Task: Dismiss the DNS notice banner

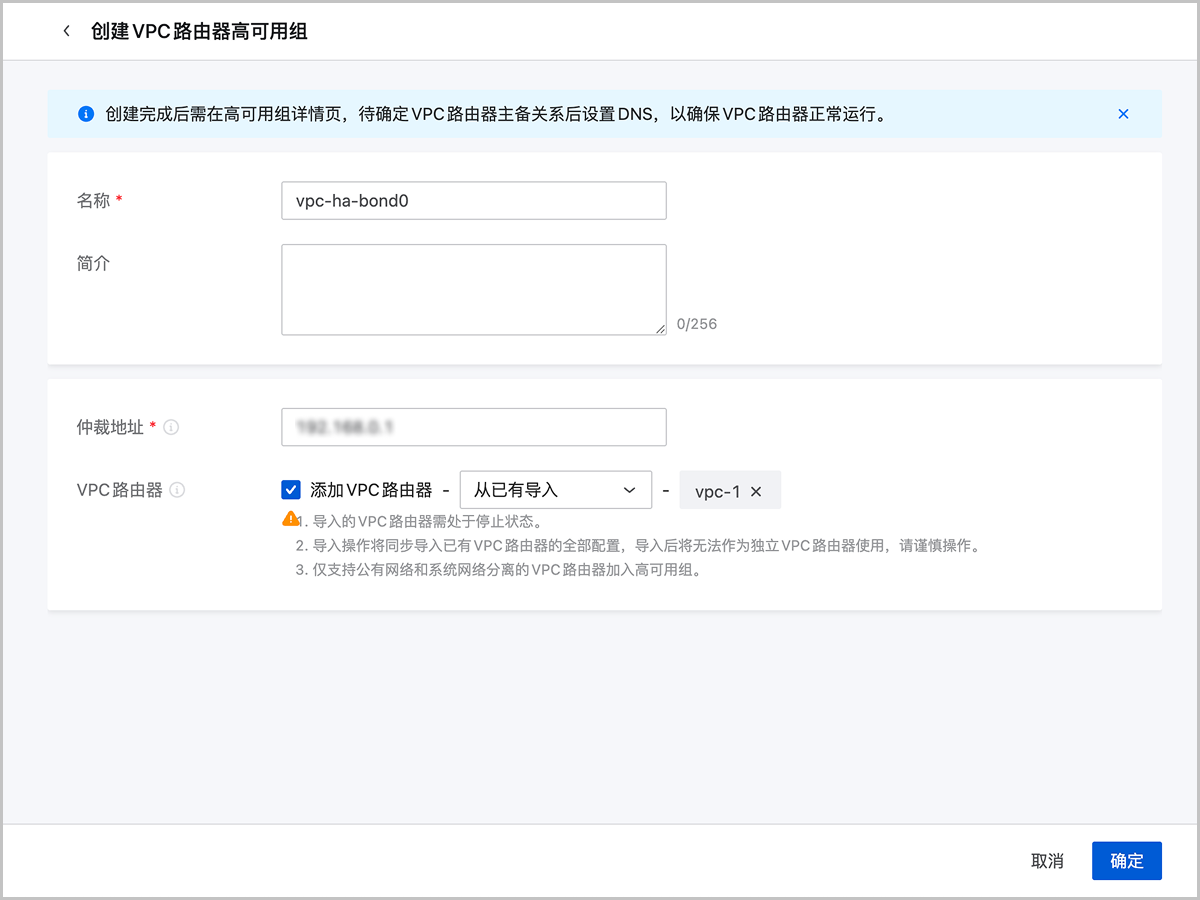Action: point(1123,114)
